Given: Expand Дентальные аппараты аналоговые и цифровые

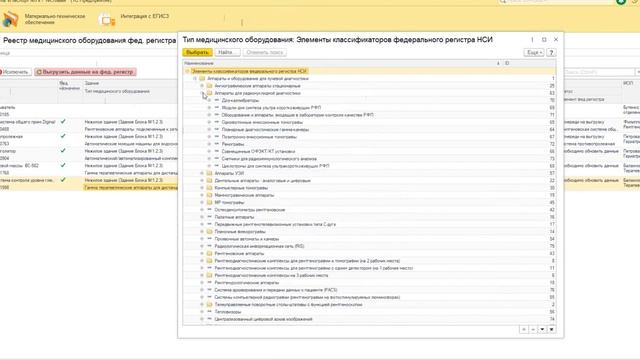Looking at the screenshot, I should (202, 181).
